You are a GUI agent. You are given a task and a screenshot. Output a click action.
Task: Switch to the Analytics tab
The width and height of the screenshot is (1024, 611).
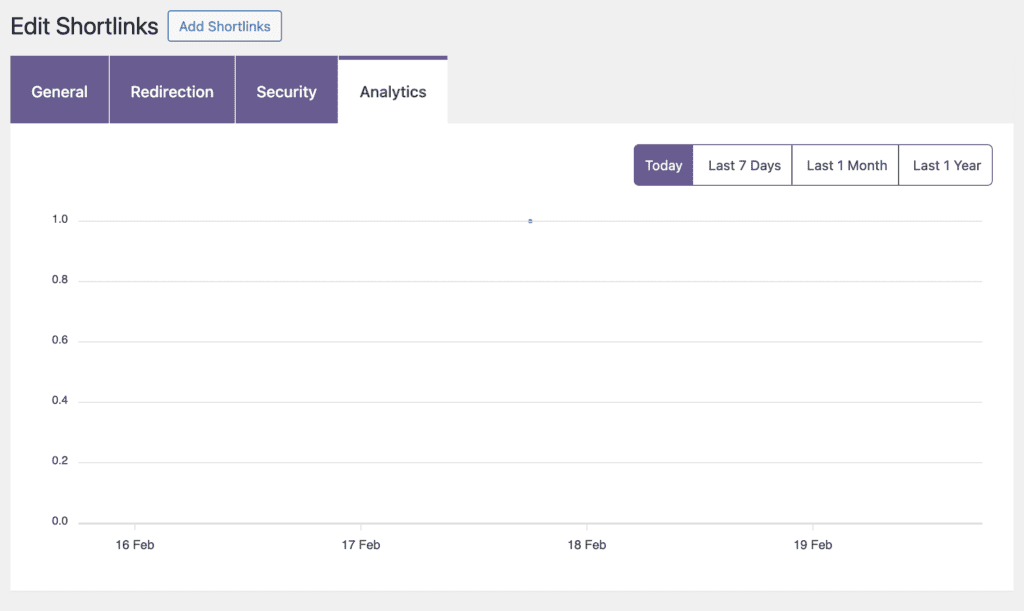392,91
